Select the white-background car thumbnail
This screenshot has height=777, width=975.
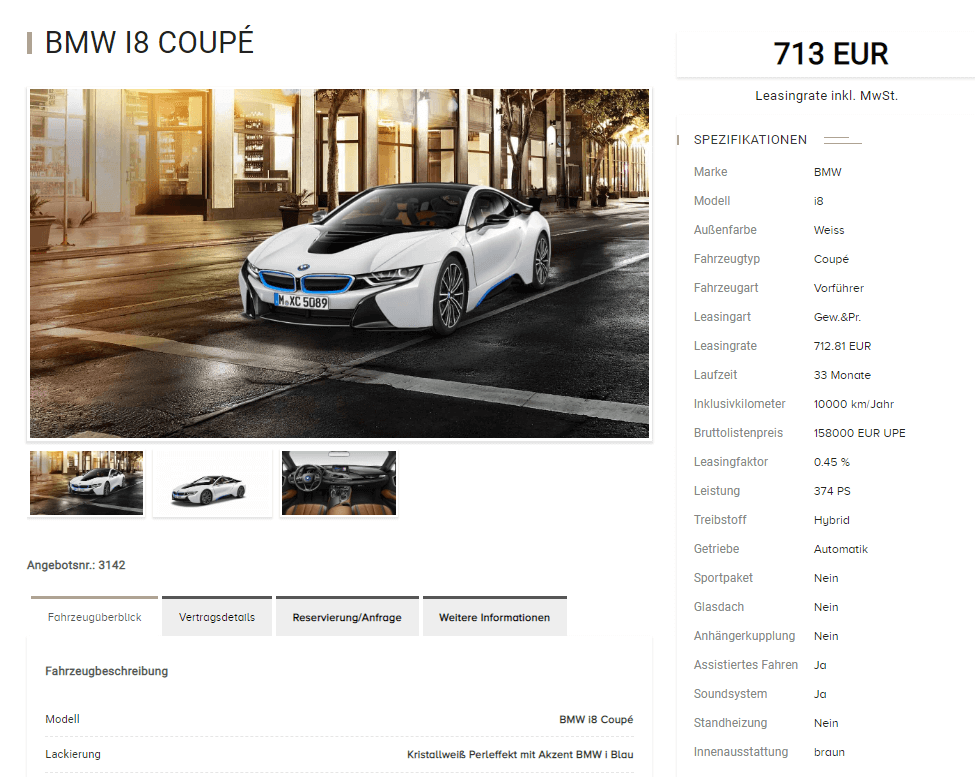[212, 483]
